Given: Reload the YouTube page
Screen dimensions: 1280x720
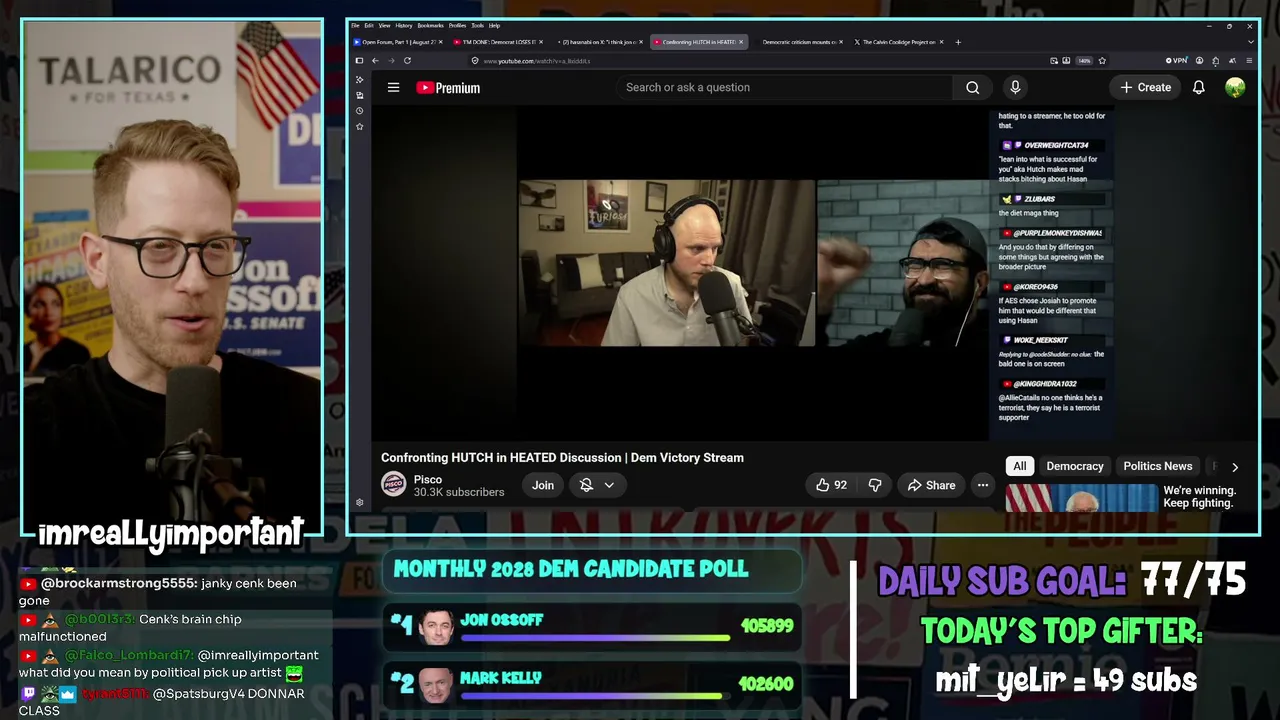Looking at the screenshot, I should pos(407,61).
